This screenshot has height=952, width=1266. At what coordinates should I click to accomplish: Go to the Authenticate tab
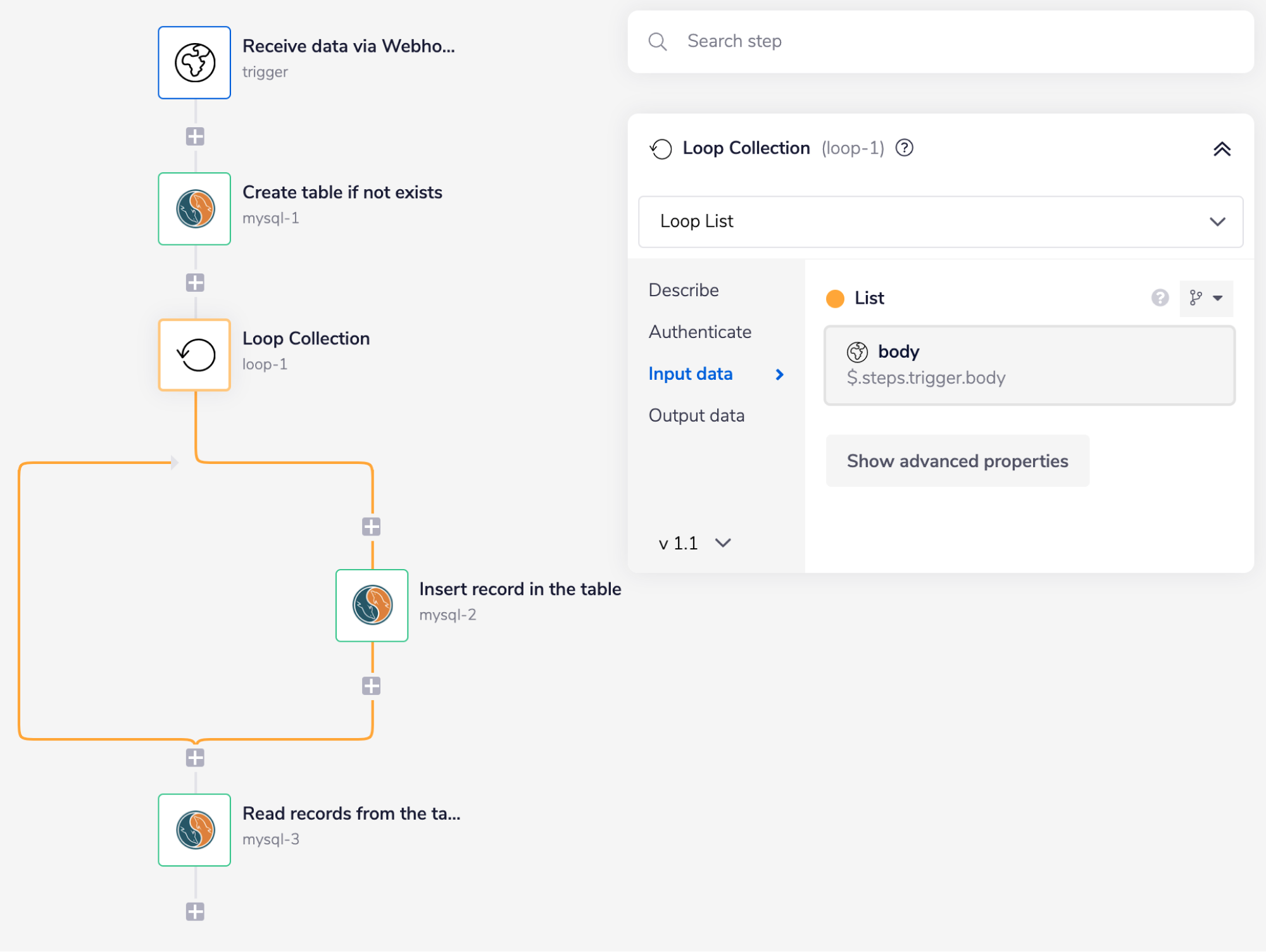(699, 332)
